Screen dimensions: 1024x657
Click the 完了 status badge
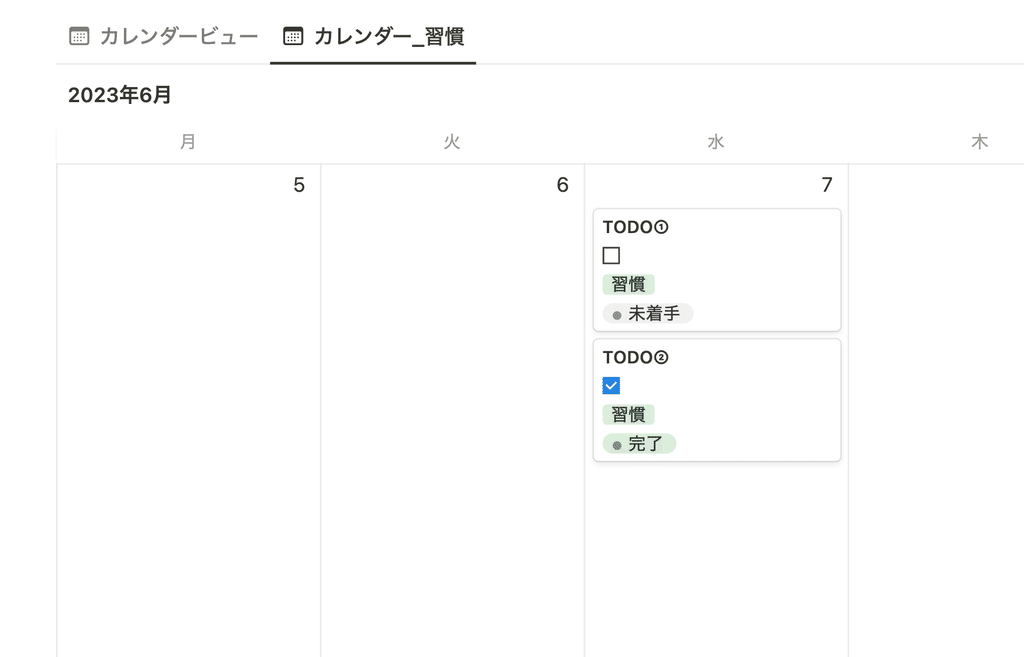[639, 443]
